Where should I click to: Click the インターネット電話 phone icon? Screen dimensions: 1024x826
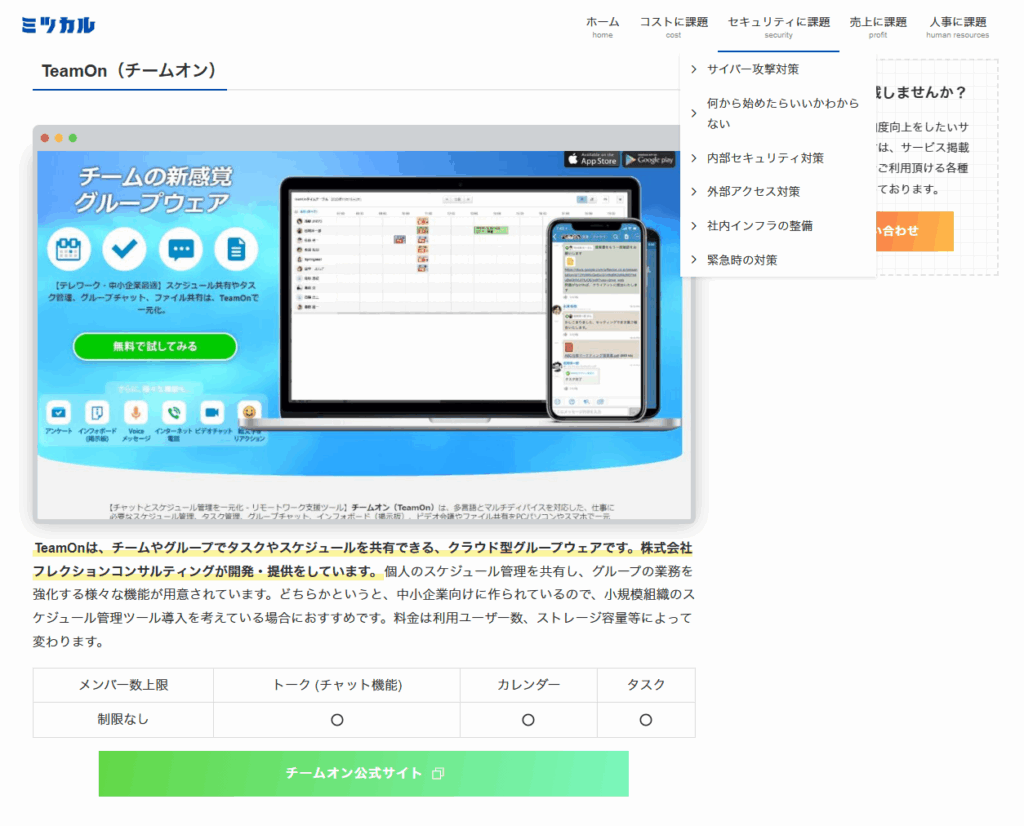tap(174, 413)
